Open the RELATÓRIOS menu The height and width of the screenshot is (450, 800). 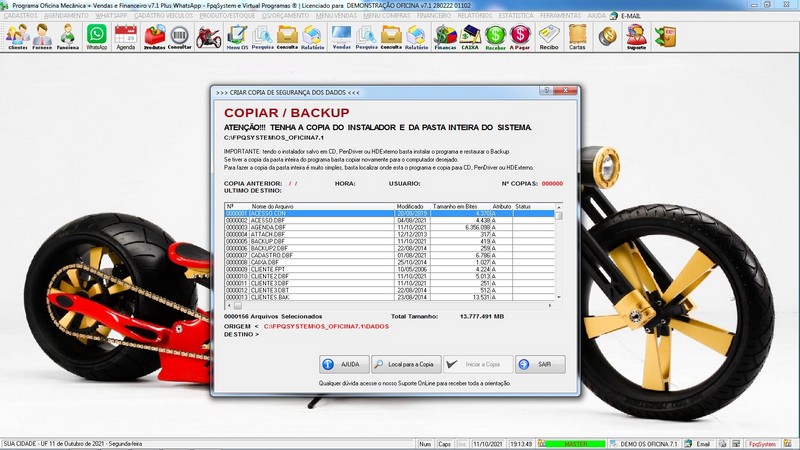pos(475,16)
